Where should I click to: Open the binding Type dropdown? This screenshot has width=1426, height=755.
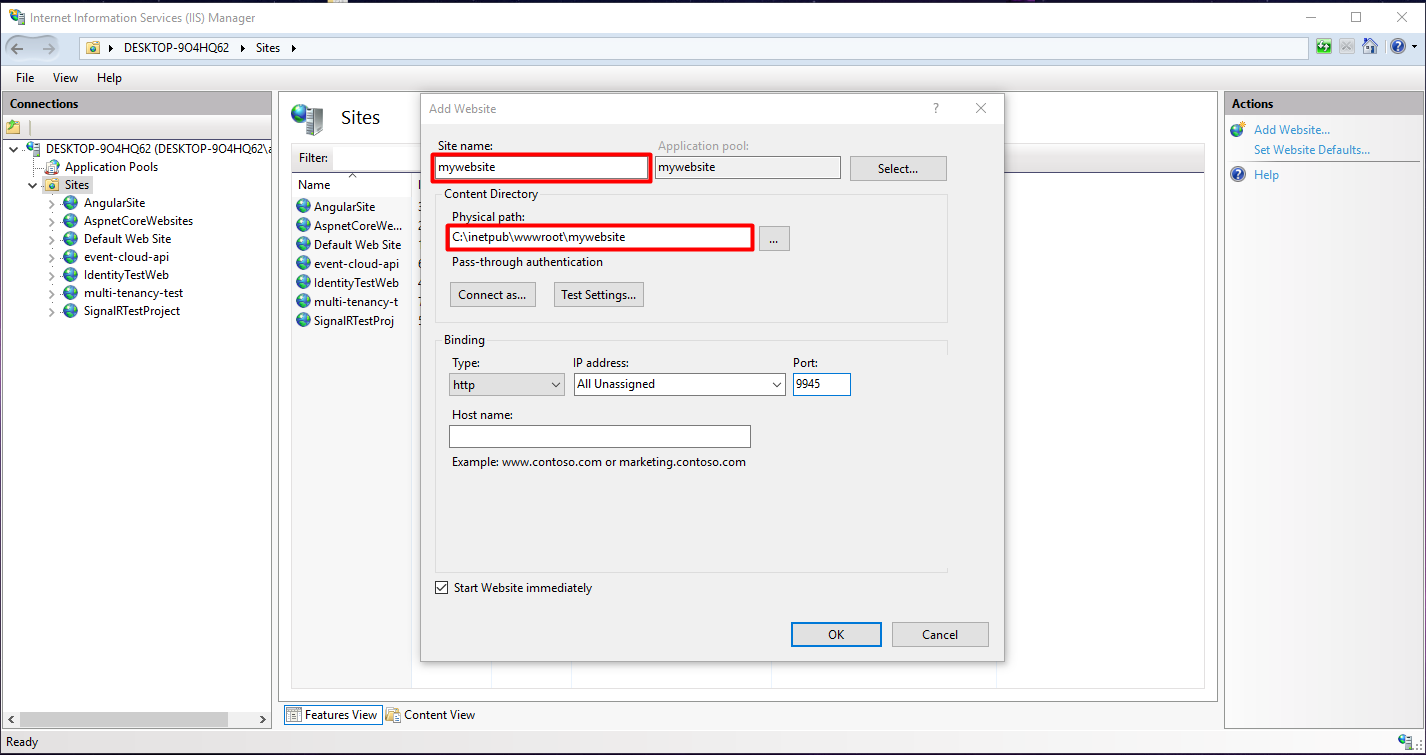508,384
